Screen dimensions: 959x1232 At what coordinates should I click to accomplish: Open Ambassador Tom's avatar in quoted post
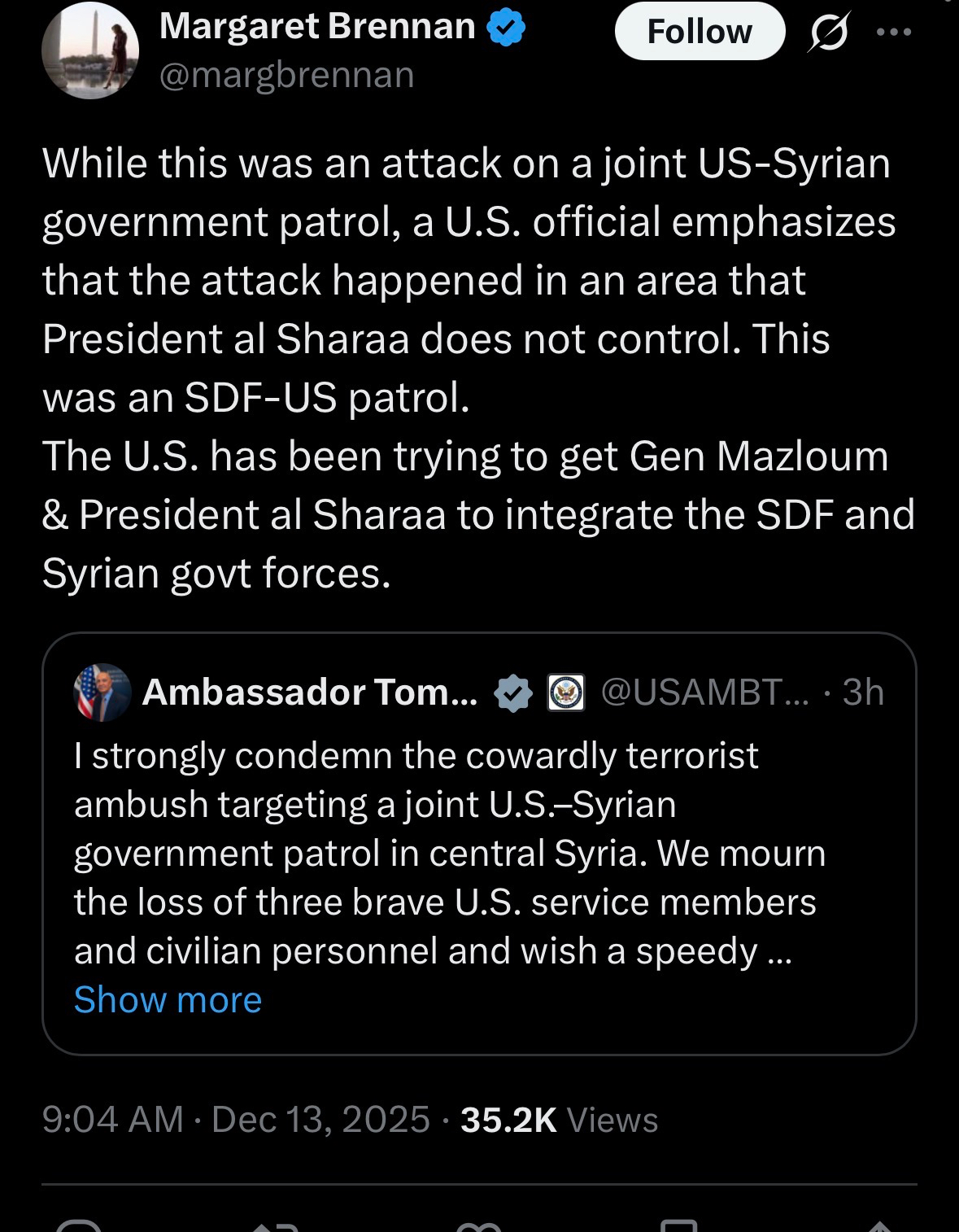pyautogui.click(x=102, y=692)
